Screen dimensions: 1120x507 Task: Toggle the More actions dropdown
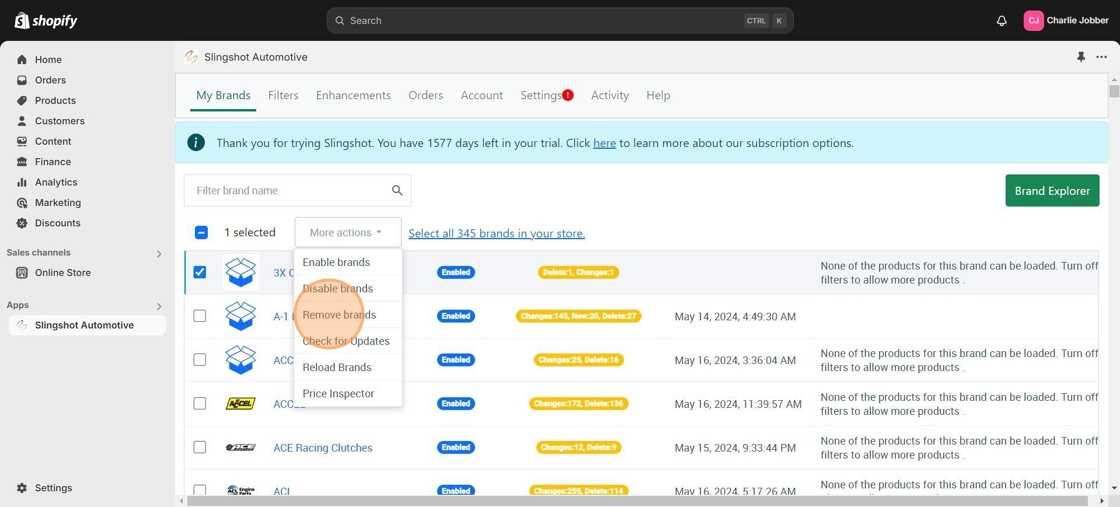(x=348, y=233)
